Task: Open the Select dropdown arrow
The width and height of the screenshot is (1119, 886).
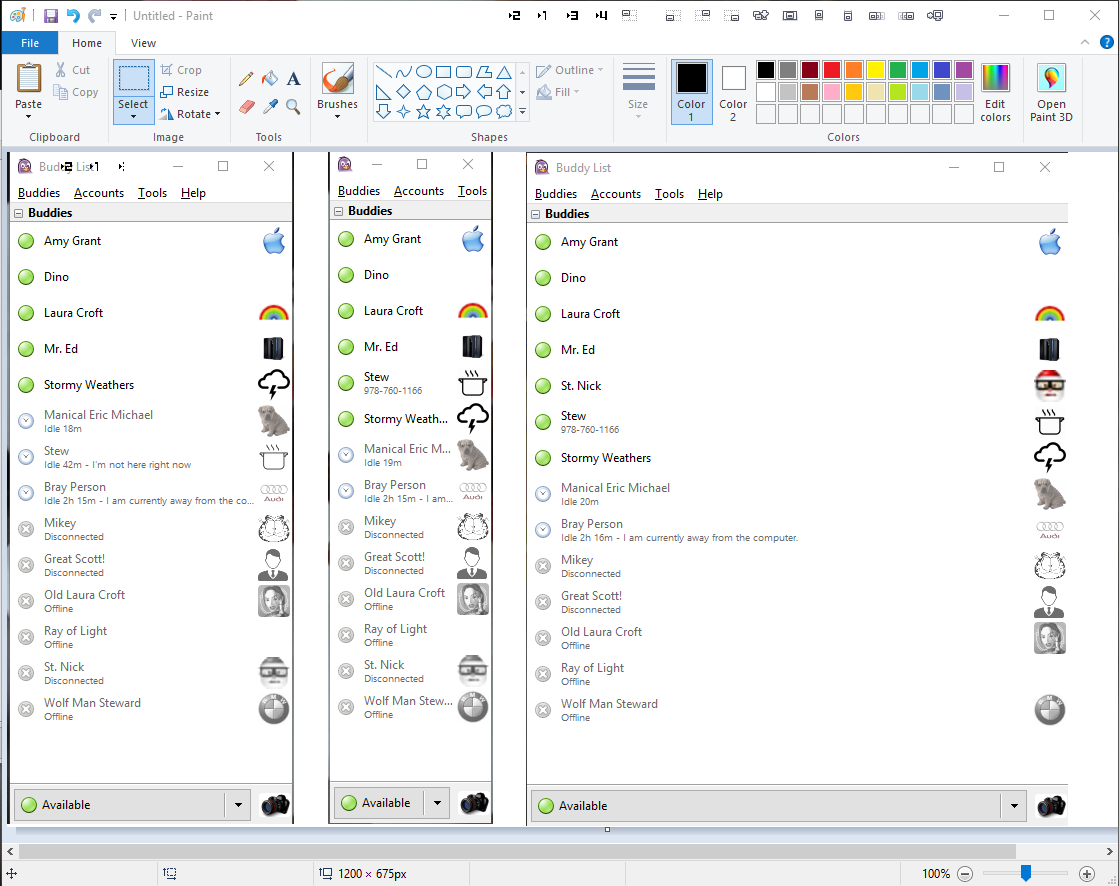Action: [133, 117]
